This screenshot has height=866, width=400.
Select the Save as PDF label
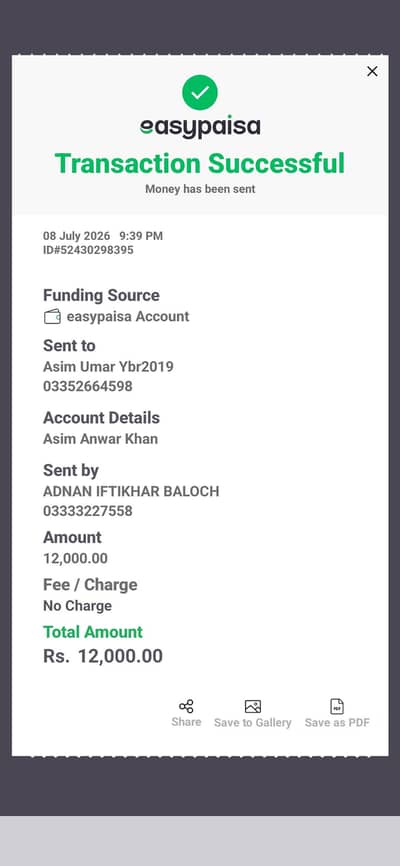pyautogui.click(x=337, y=722)
